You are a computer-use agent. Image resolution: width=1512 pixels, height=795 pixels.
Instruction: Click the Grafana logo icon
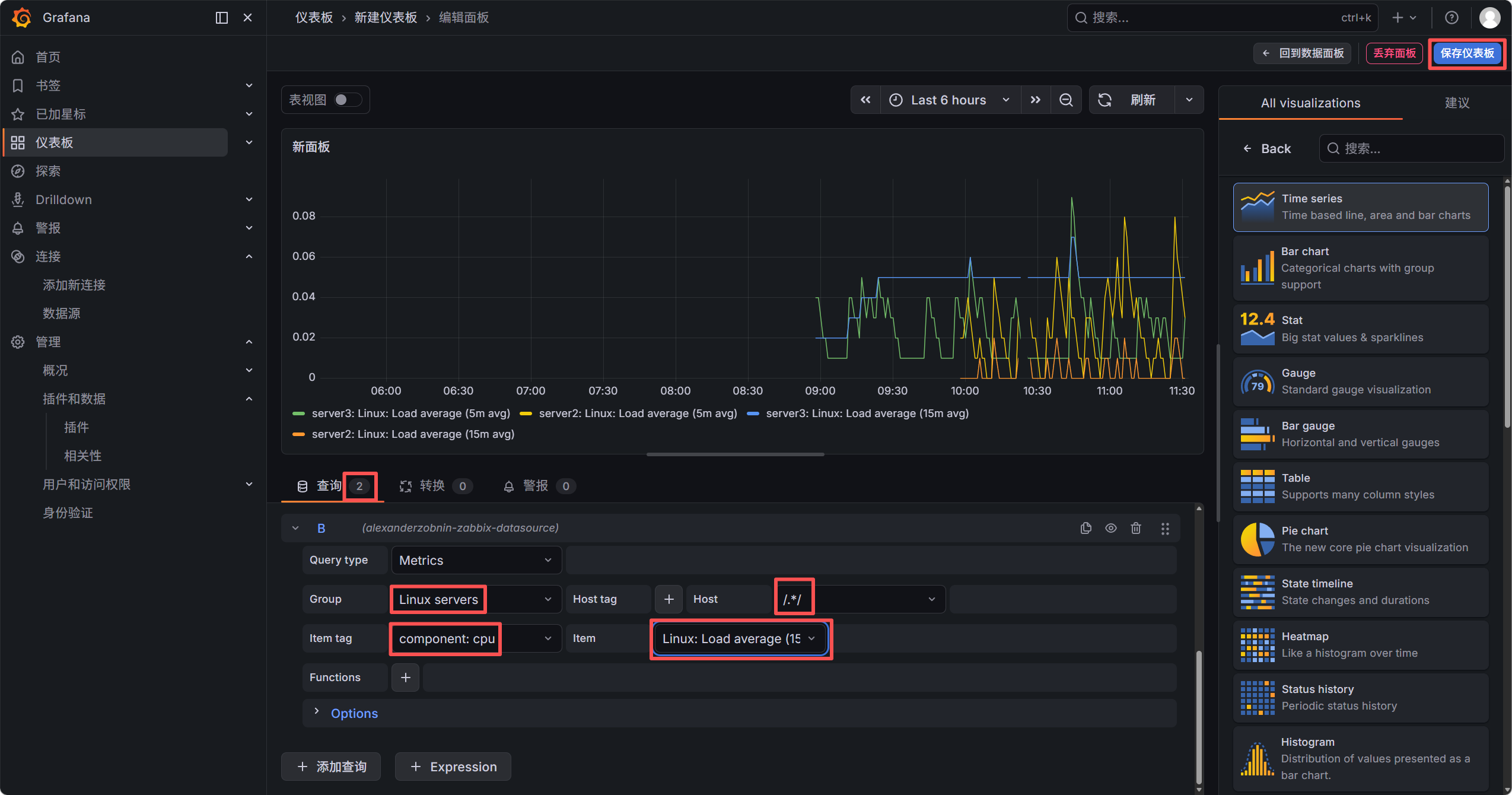(x=22, y=18)
